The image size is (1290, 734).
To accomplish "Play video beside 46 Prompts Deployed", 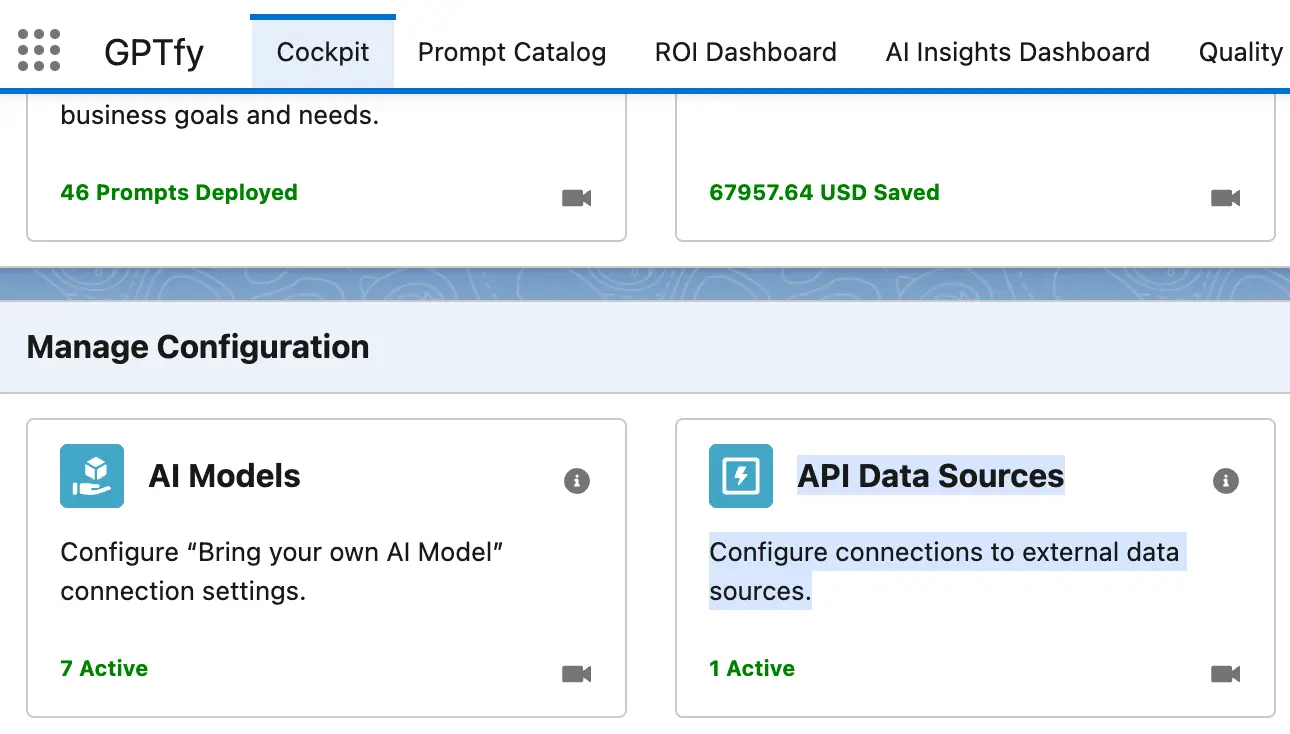I will (x=576, y=198).
